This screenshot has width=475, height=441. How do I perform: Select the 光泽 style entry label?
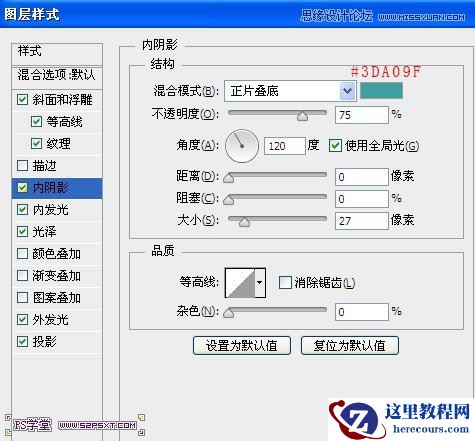44,232
